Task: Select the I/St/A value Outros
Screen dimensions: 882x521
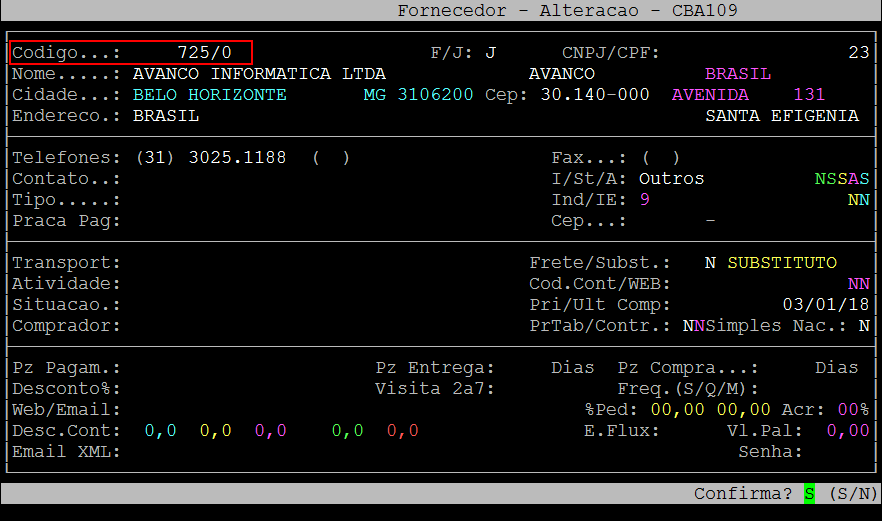Action: [x=671, y=179]
